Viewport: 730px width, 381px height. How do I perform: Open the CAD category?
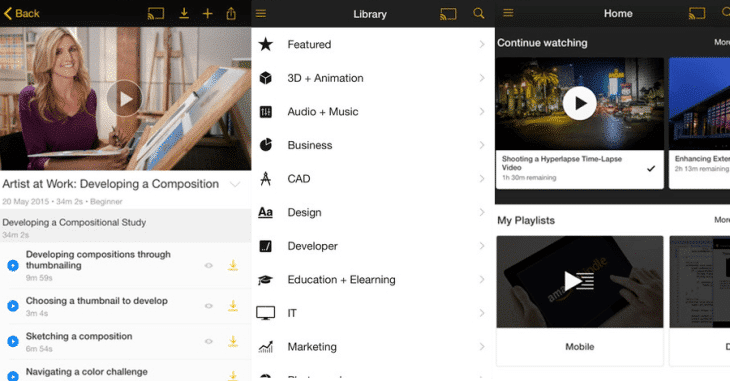click(373, 178)
